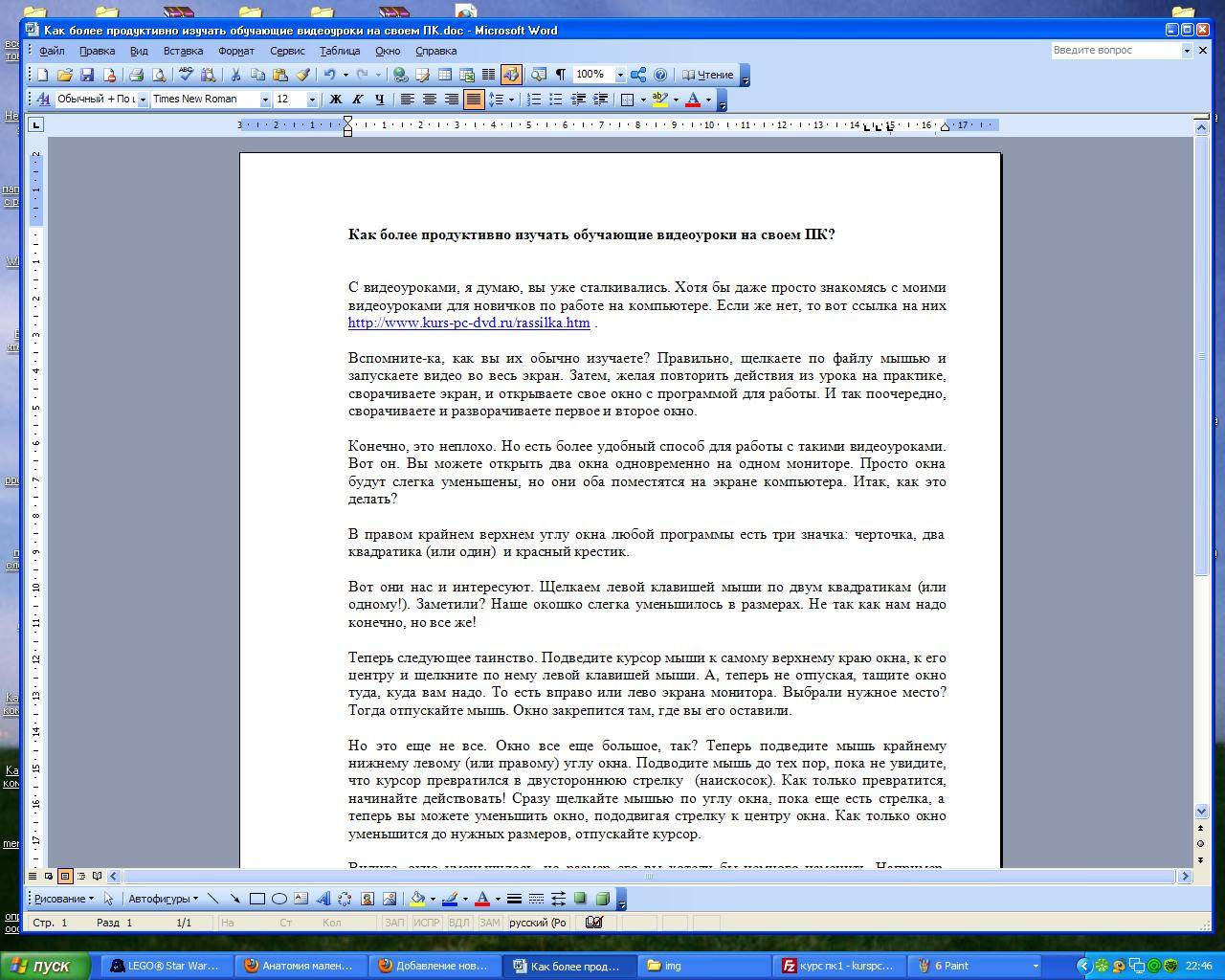Paste from clipboard
This screenshot has width=1225, height=980.
tap(279, 75)
